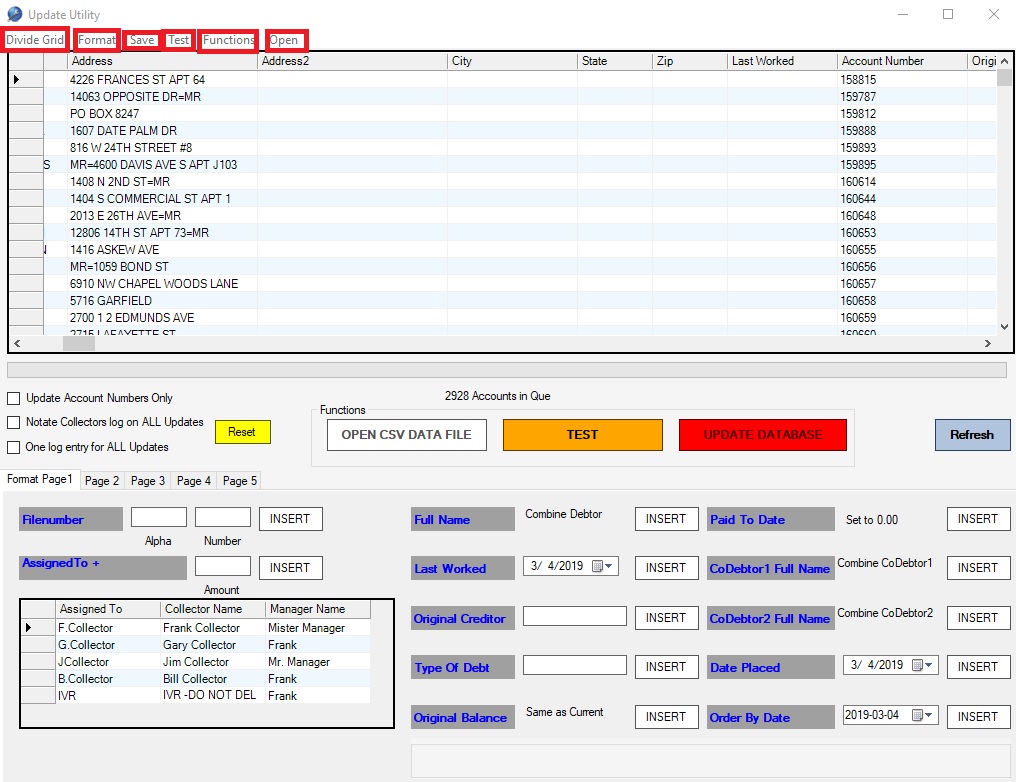This screenshot has width=1016, height=782.
Task: Select the cell 4226 FRANCES ST APT 64
Action: click(163, 80)
